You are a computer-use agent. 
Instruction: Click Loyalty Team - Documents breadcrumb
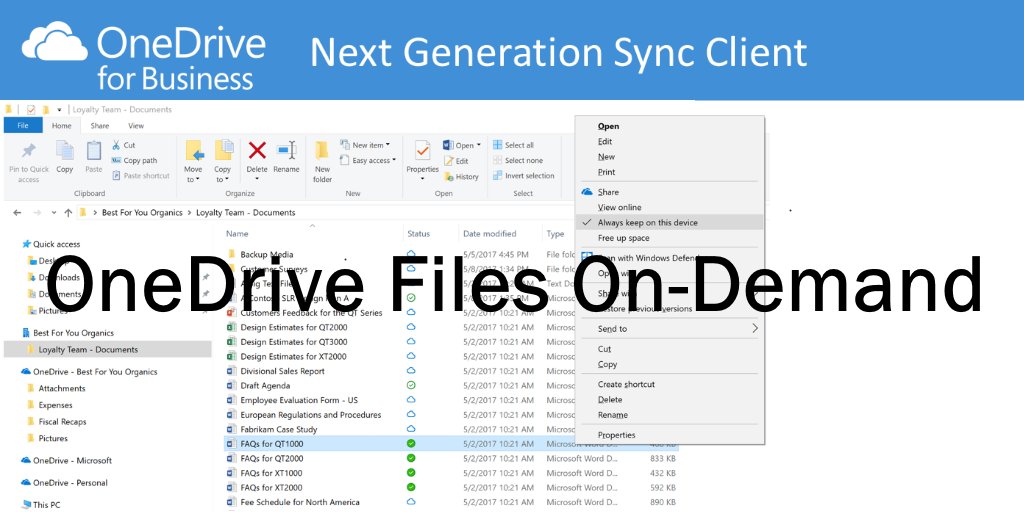tap(246, 213)
